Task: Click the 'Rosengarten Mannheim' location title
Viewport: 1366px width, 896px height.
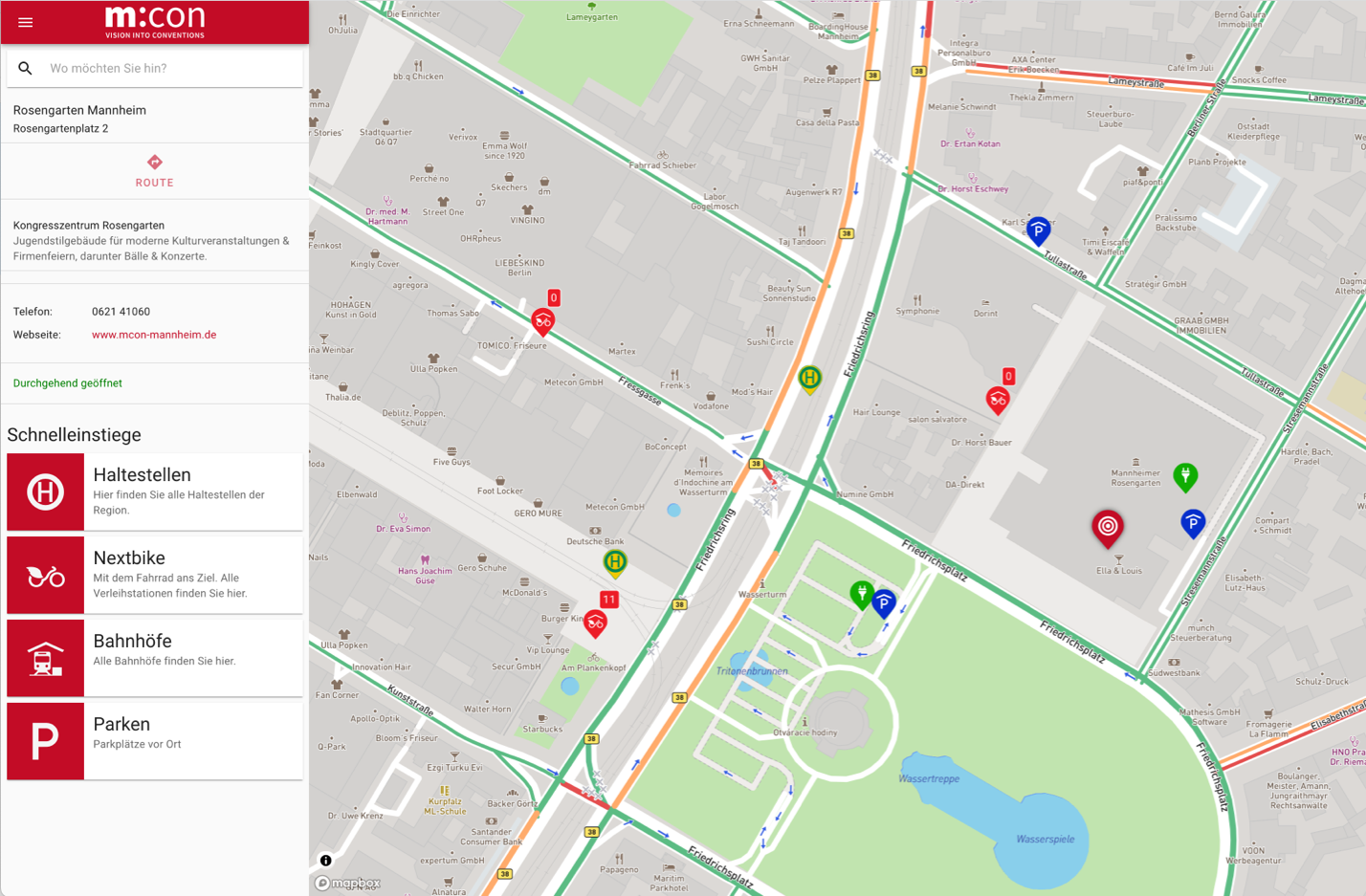Action: [79, 110]
